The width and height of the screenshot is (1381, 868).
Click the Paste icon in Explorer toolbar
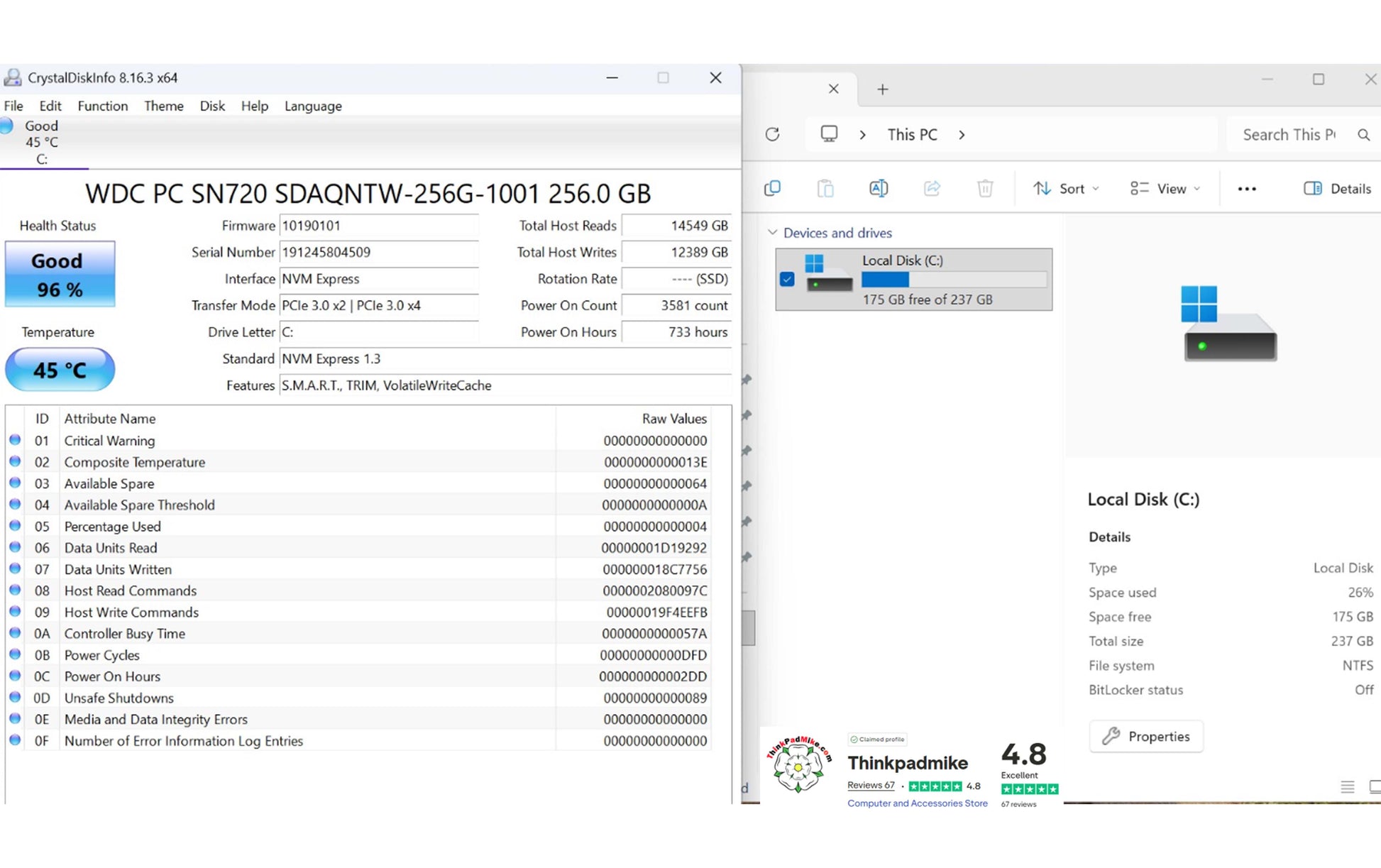click(x=825, y=188)
